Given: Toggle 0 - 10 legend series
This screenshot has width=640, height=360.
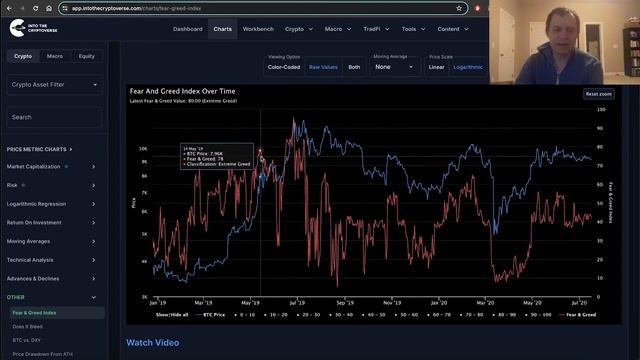Looking at the screenshot, I should [244, 315].
